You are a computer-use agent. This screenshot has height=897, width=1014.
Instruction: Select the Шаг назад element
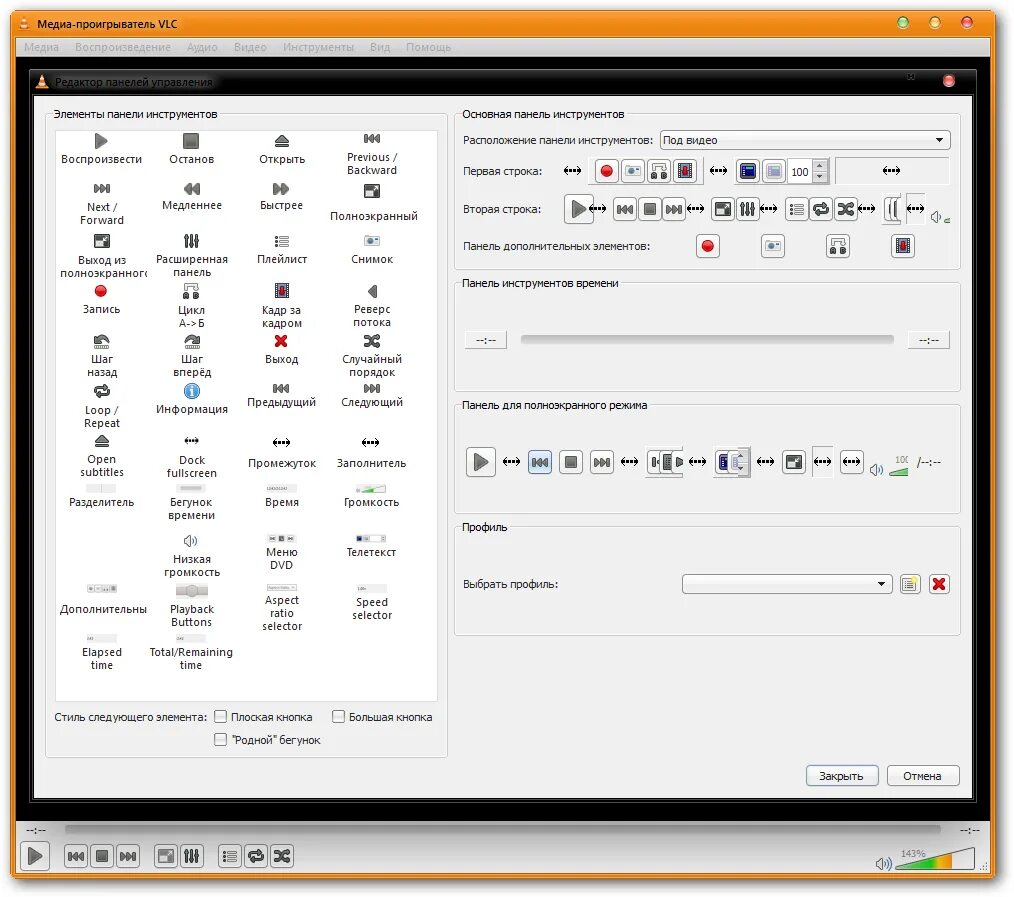coord(102,356)
